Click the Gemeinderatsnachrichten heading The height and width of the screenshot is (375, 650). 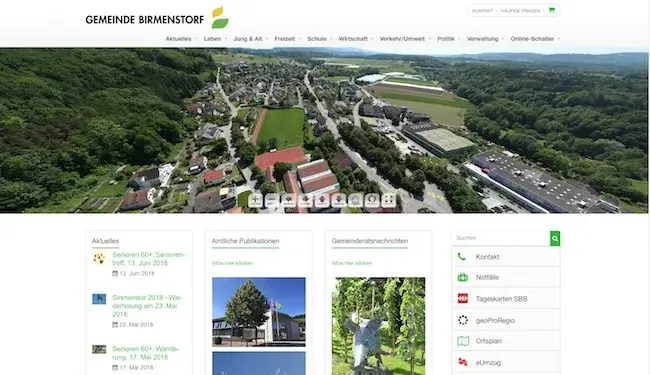pyautogui.click(x=370, y=241)
